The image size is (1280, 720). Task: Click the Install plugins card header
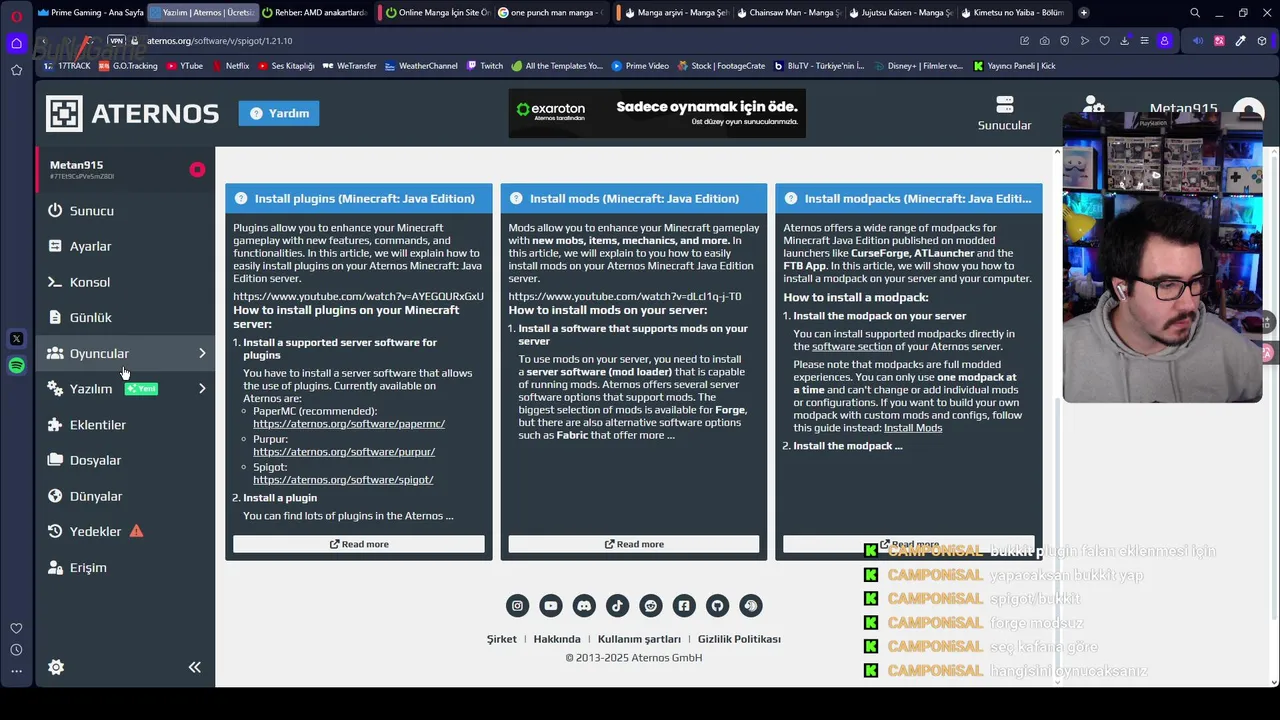359,198
